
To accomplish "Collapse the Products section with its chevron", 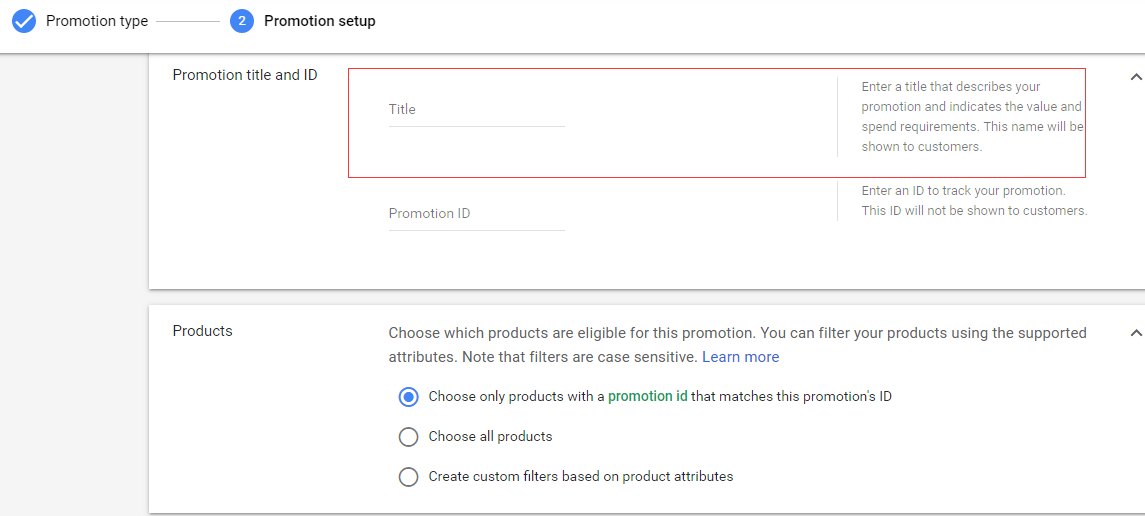I will (x=1135, y=333).
